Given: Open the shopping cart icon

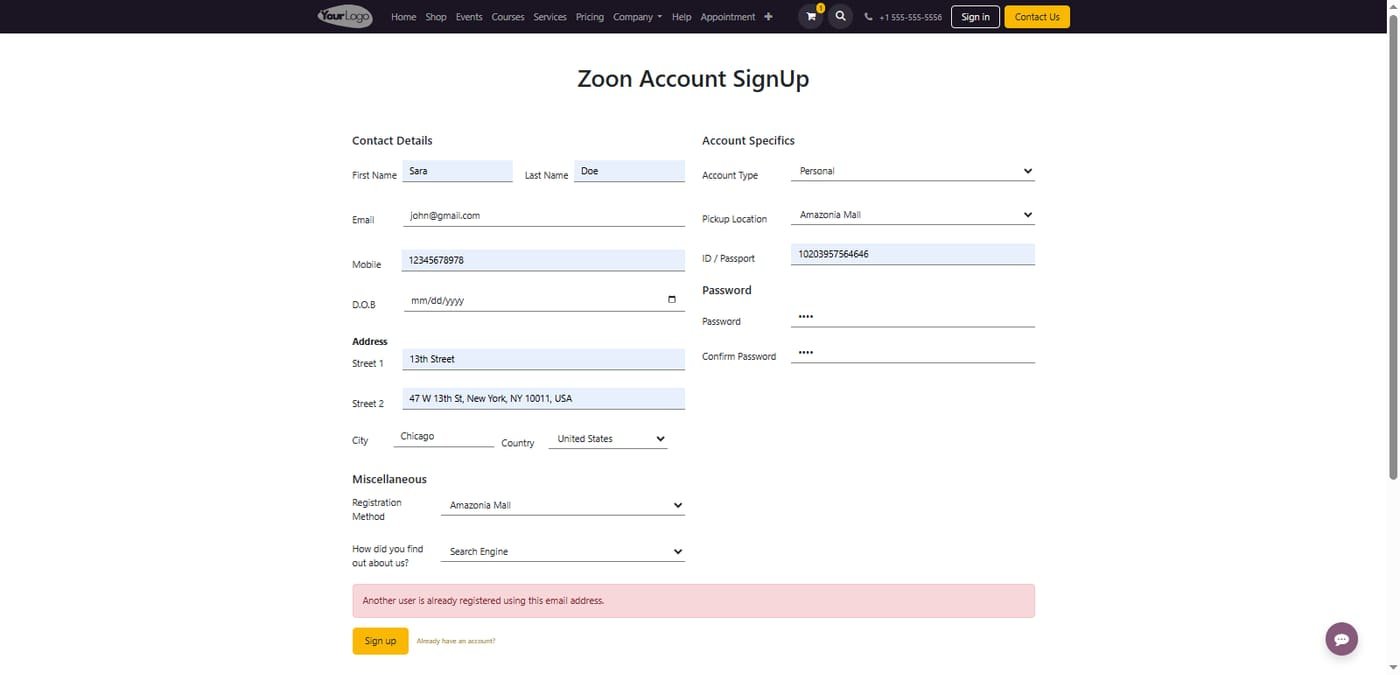Looking at the screenshot, I should tap(811, 16).
